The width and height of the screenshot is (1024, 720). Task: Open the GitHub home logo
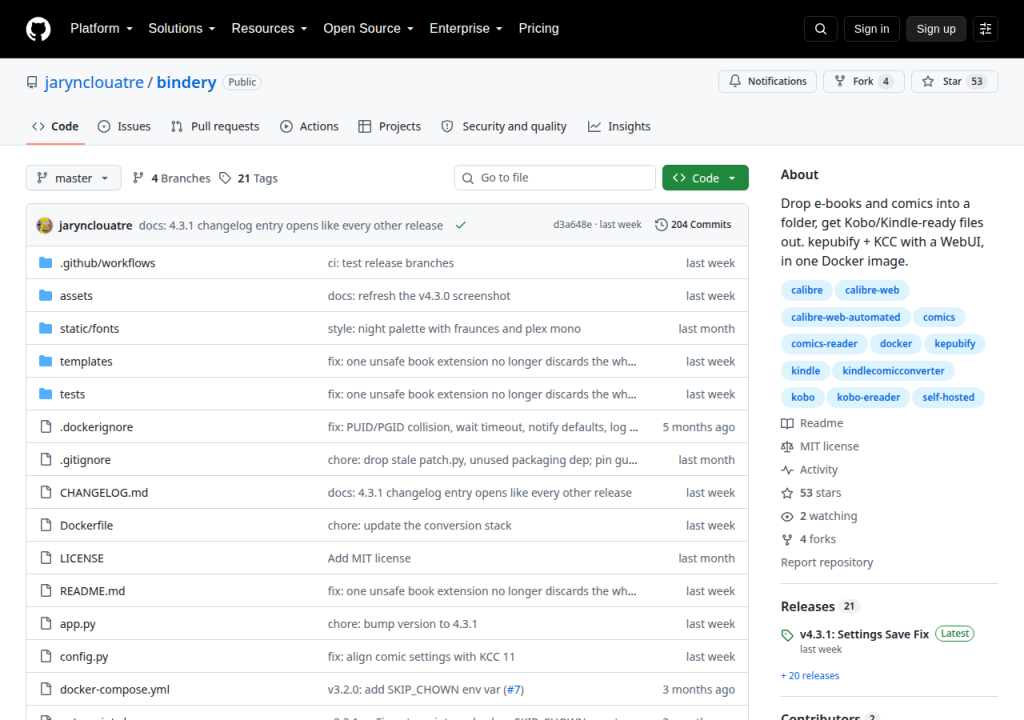coord(38,29)
